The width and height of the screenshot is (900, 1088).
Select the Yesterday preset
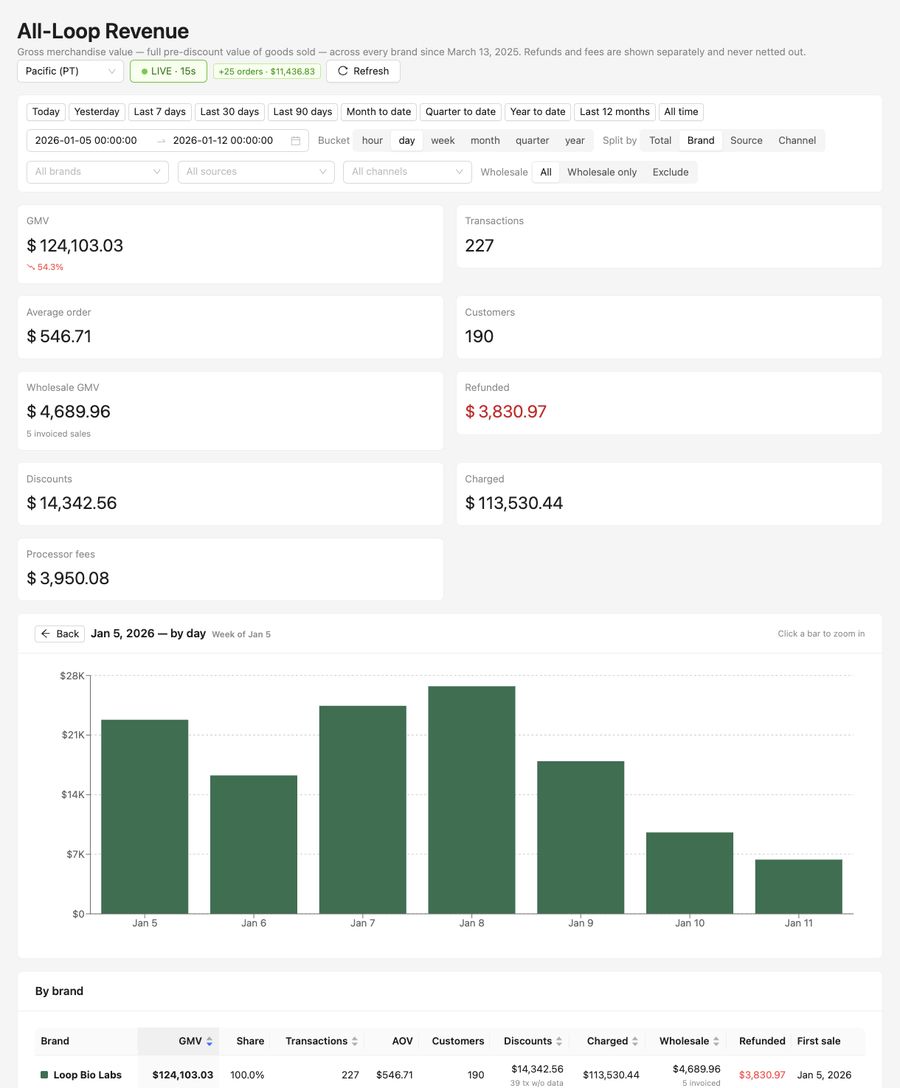point(96,112)
